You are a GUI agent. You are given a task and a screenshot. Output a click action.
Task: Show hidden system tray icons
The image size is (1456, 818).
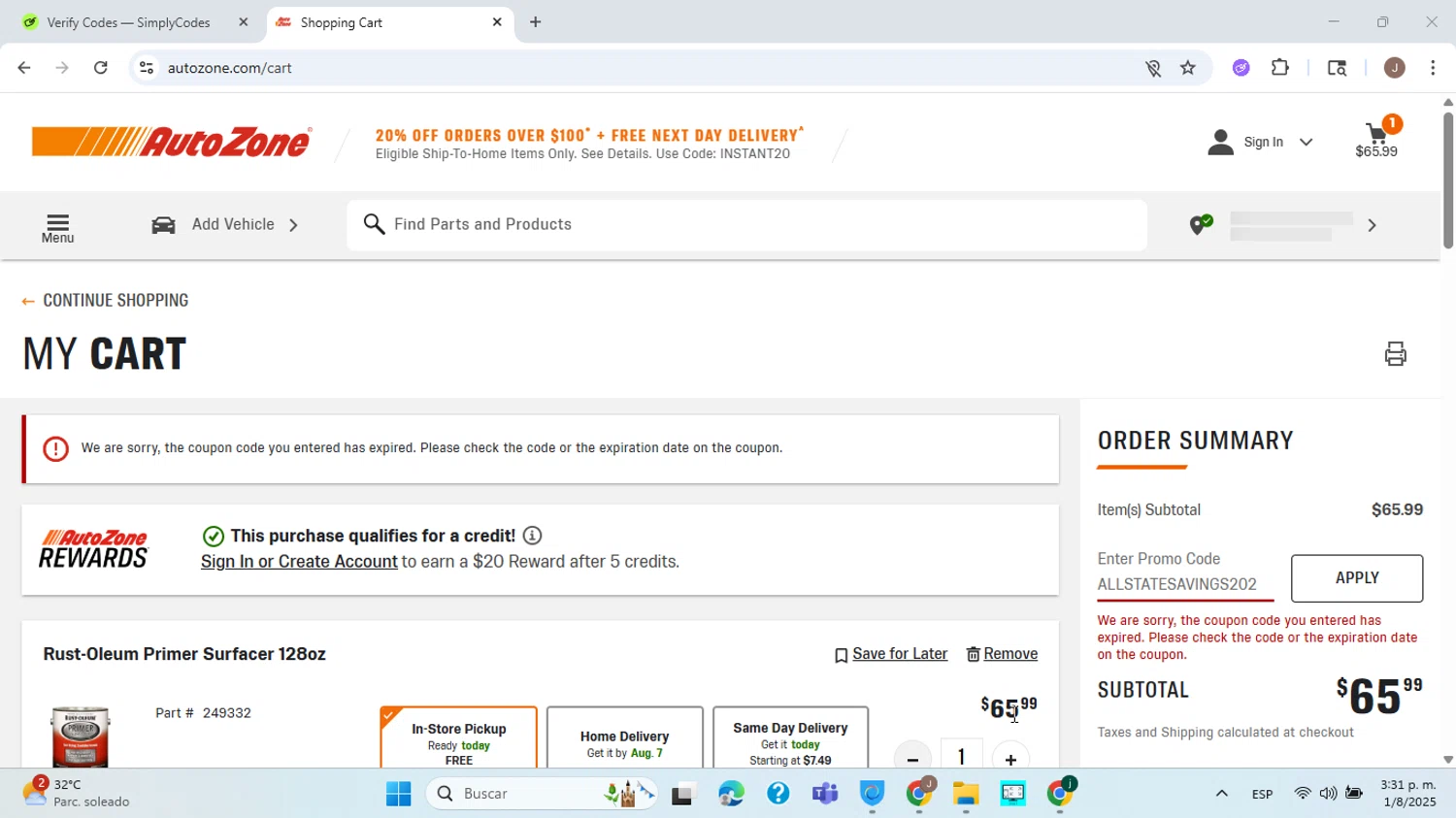tap(1222, 794)
